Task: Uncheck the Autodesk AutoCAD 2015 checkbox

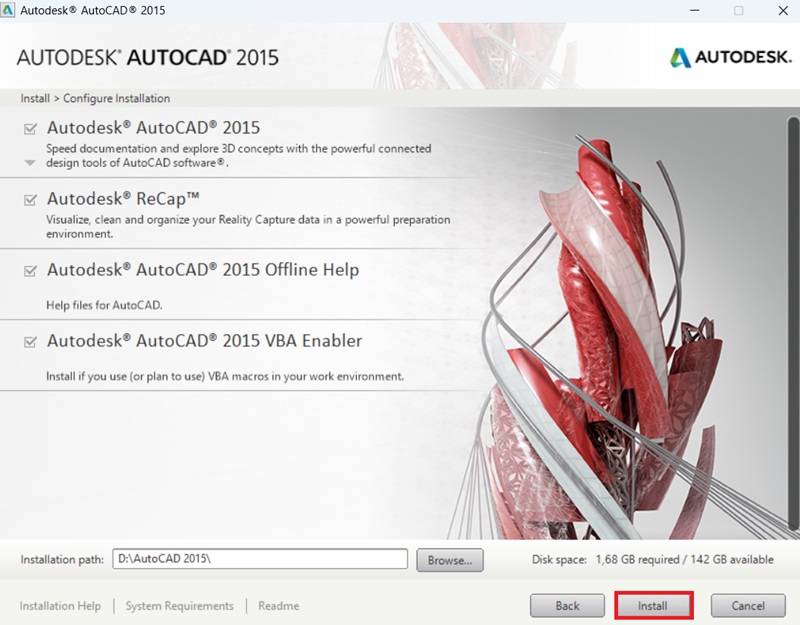Action: (x=30, y=129)
